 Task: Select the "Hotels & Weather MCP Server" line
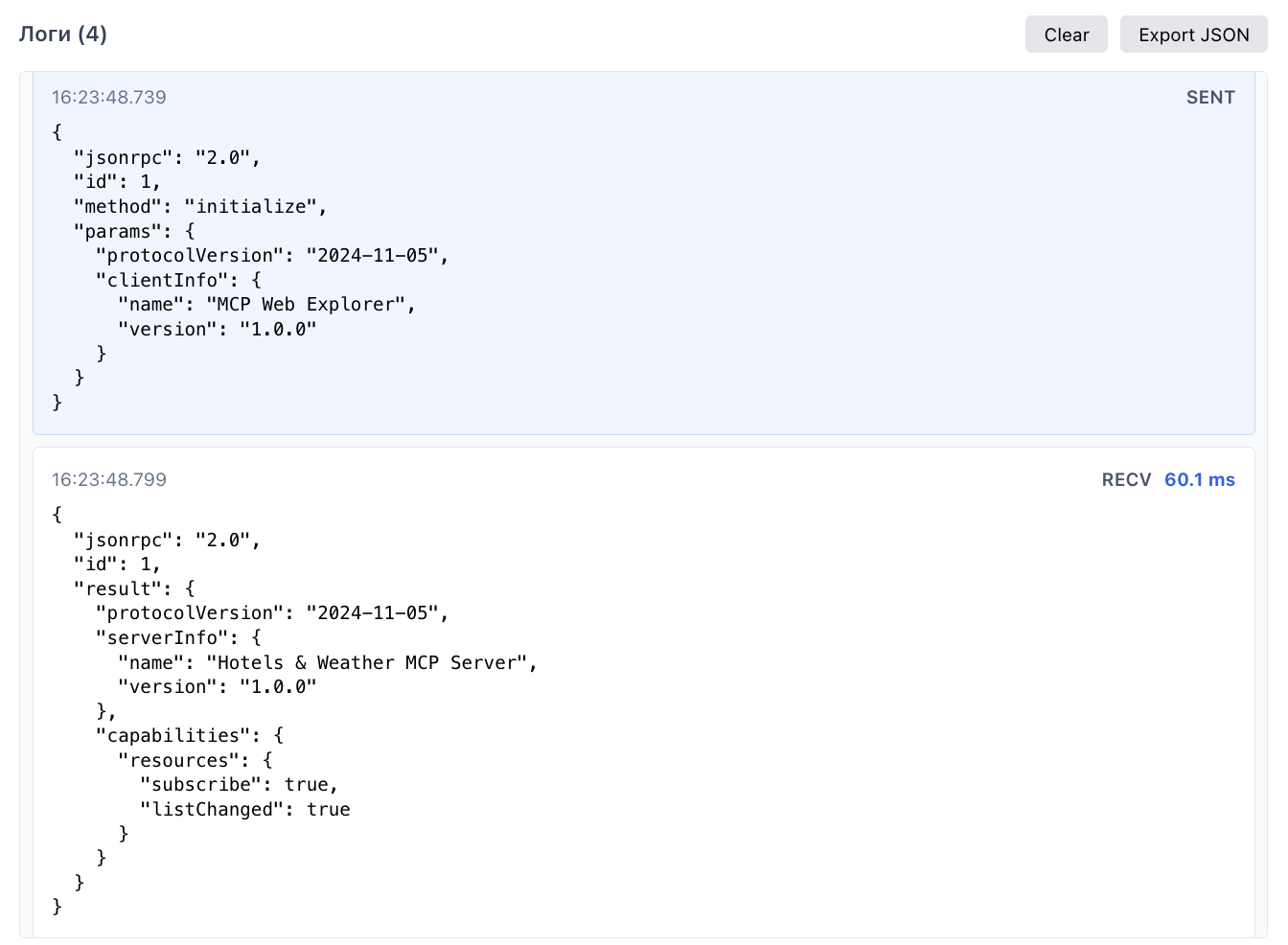(327, 662)
